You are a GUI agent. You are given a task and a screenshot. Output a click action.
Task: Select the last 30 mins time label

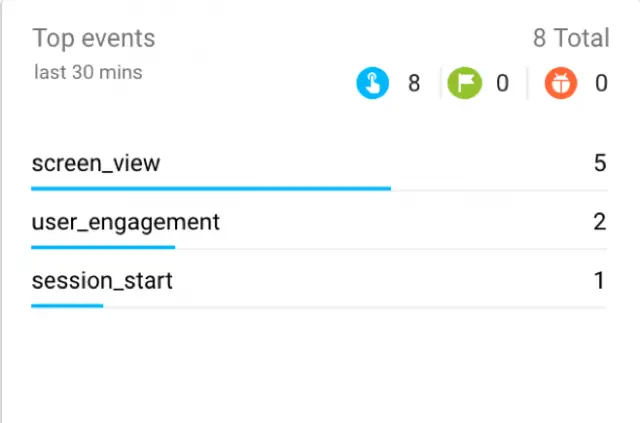coord(88,72)
